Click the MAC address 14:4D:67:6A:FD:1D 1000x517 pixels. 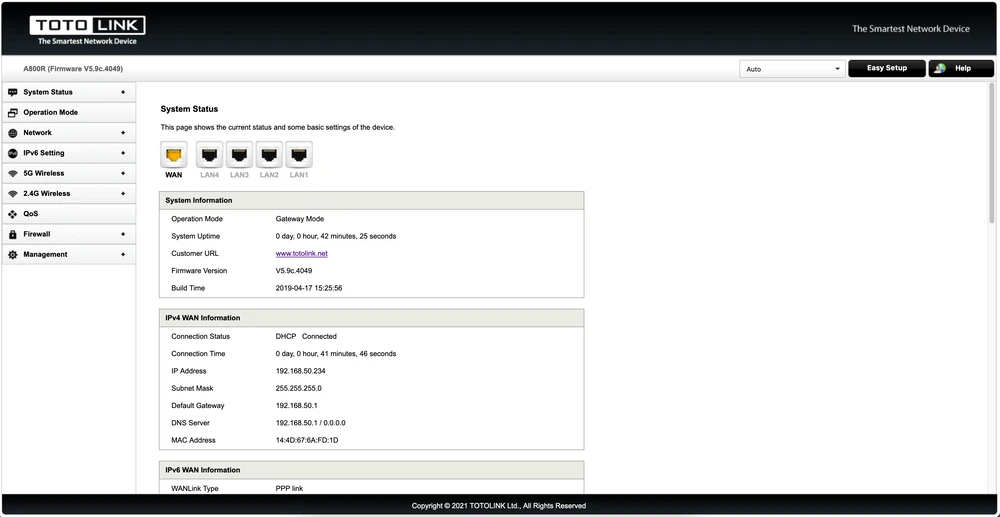click(x=307, y=441)
